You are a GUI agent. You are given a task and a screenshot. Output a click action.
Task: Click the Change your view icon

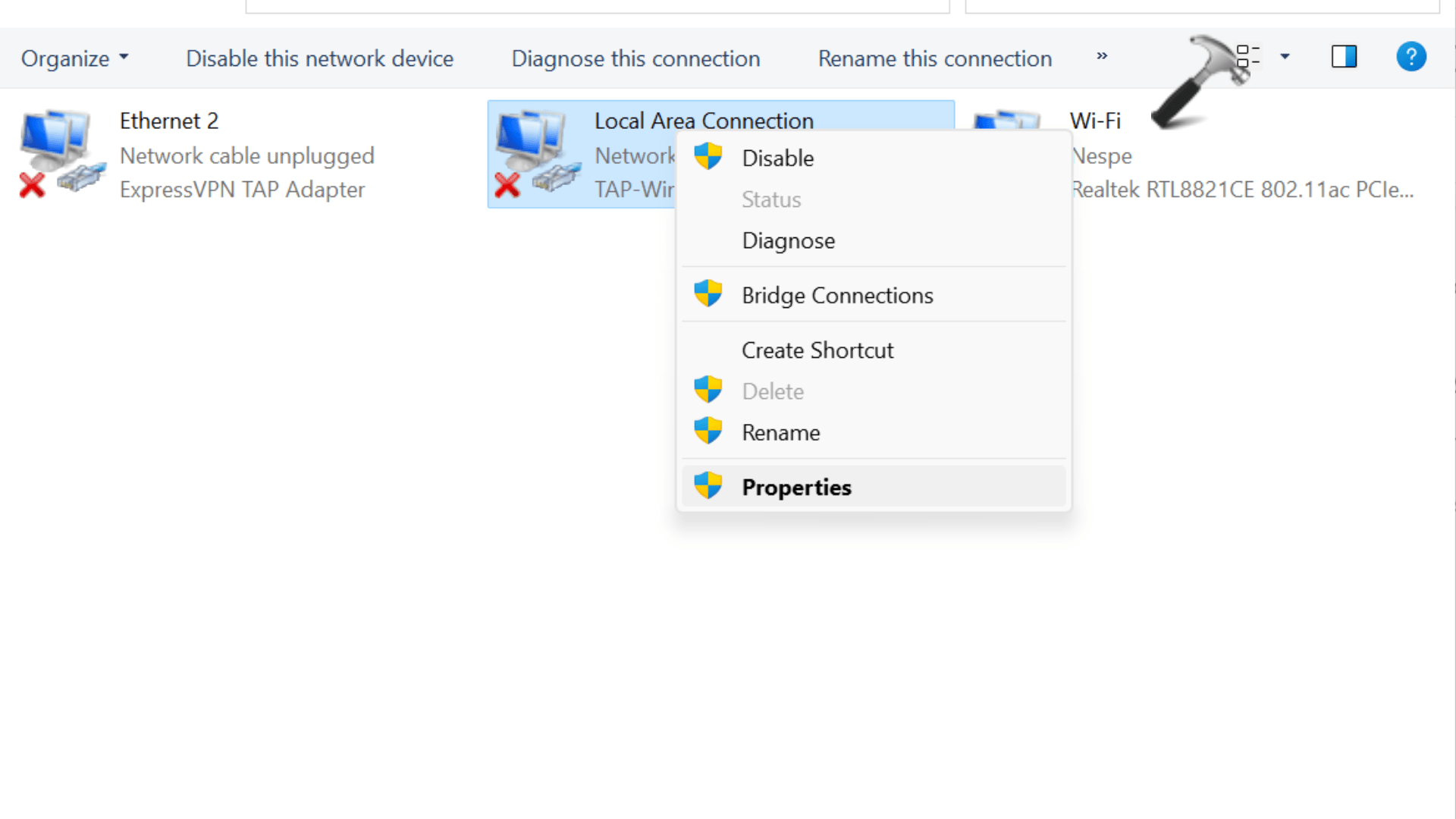click(x=1248, y=56)
